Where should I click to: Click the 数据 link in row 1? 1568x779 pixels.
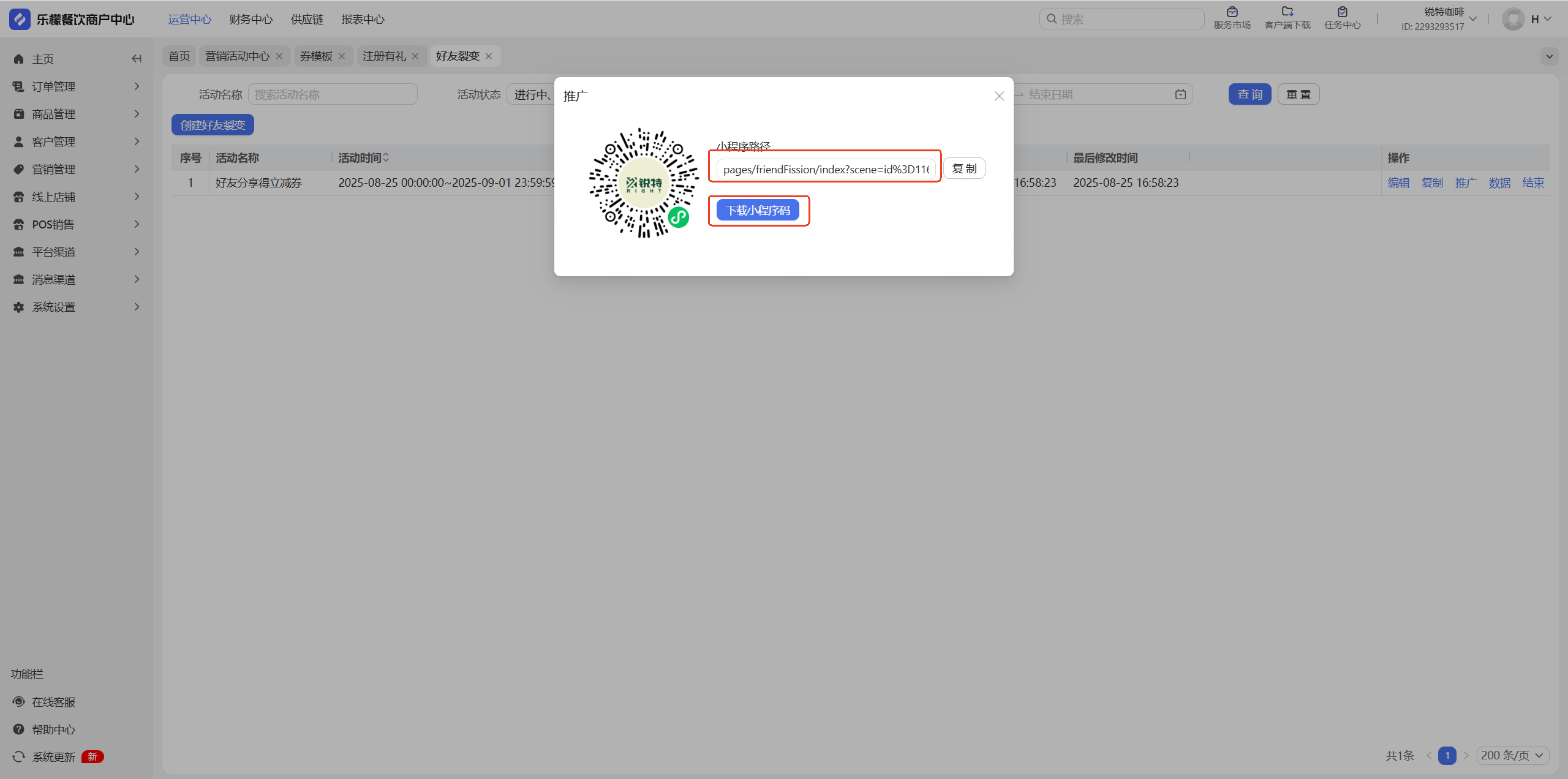(x=1499, y=183)
